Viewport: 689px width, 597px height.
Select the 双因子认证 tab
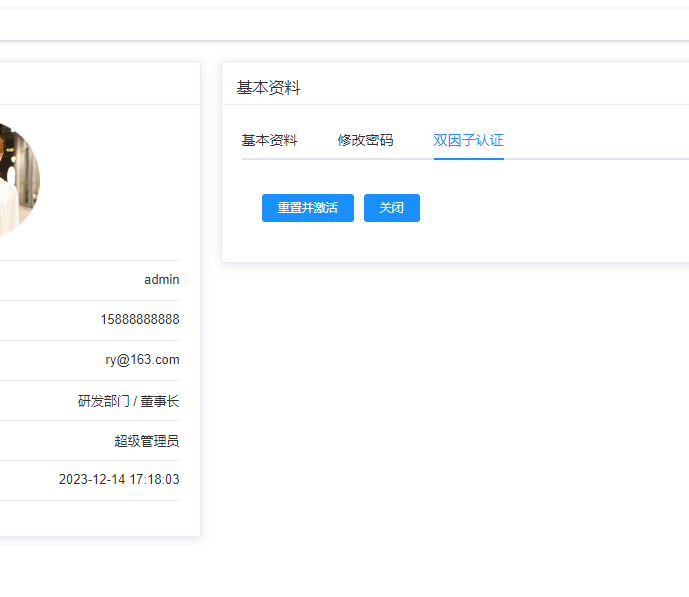pyautogui.click(x=468, y=140)
